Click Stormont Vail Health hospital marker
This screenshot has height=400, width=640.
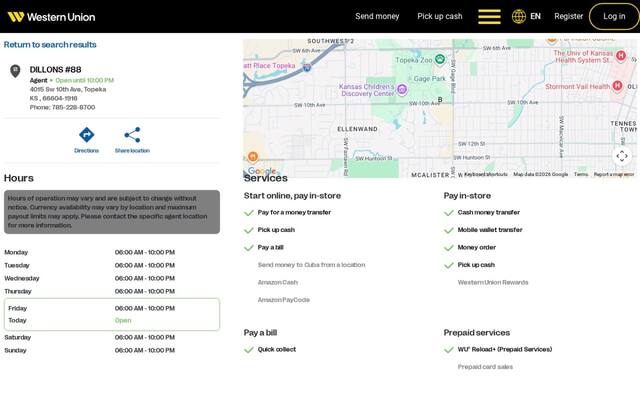617,86
